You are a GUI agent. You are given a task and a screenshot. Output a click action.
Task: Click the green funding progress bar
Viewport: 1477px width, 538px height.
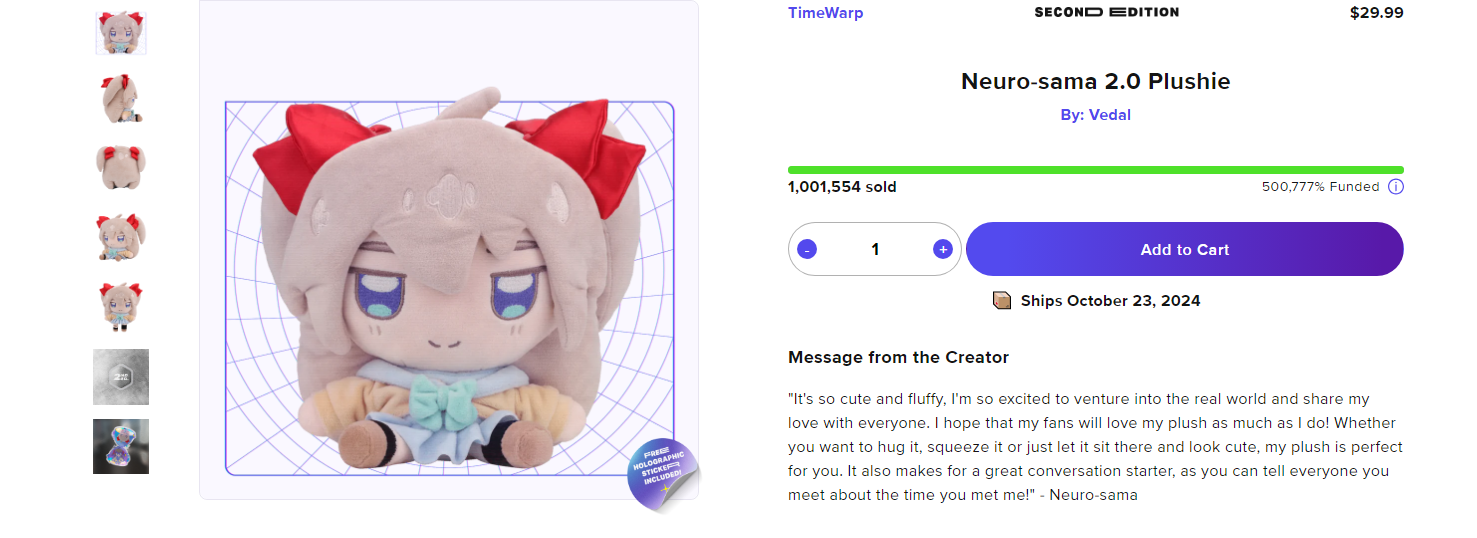pyautogui.click(x=1095, y=170)
